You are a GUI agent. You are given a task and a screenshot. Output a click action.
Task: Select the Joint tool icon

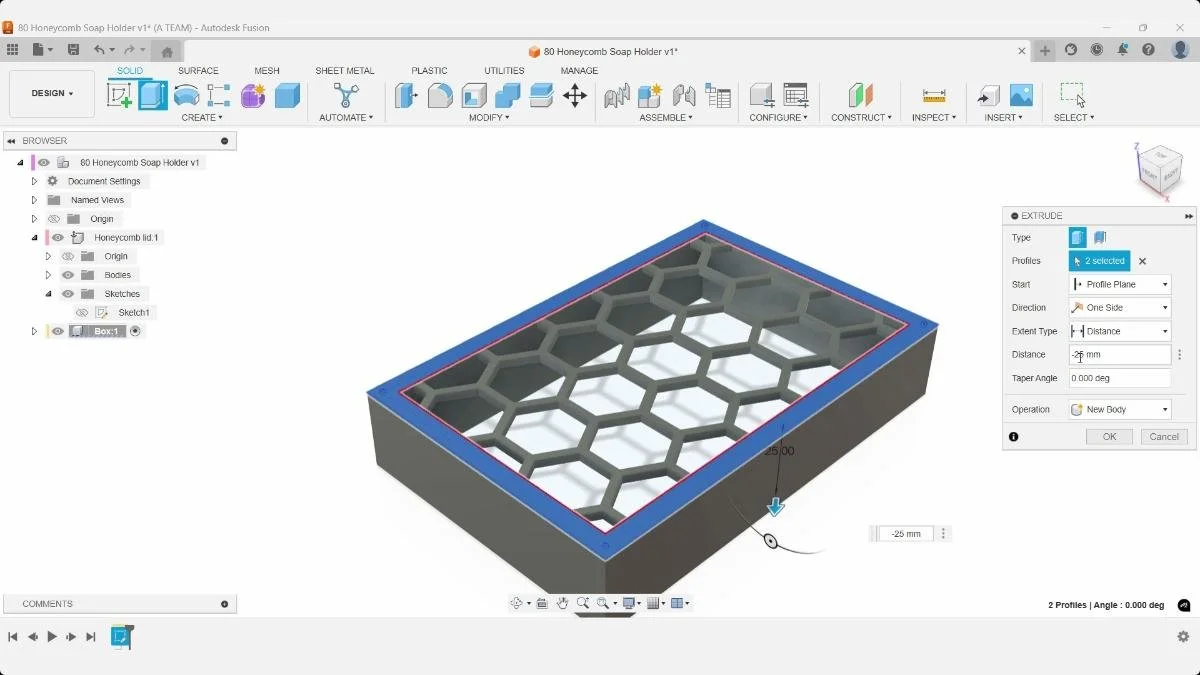[x=684, y=95]
